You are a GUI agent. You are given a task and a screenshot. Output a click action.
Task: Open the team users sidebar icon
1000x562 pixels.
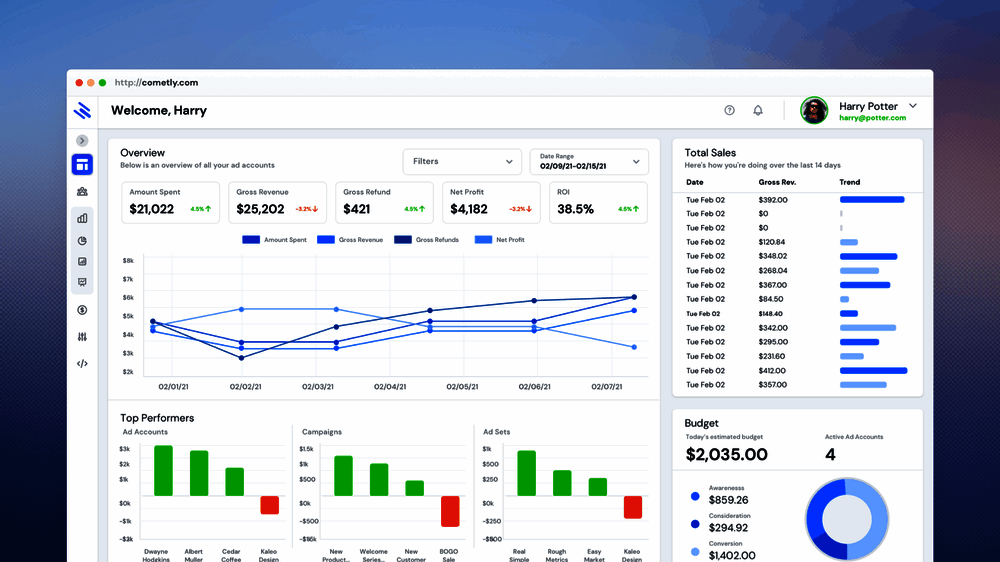[82, 191]
